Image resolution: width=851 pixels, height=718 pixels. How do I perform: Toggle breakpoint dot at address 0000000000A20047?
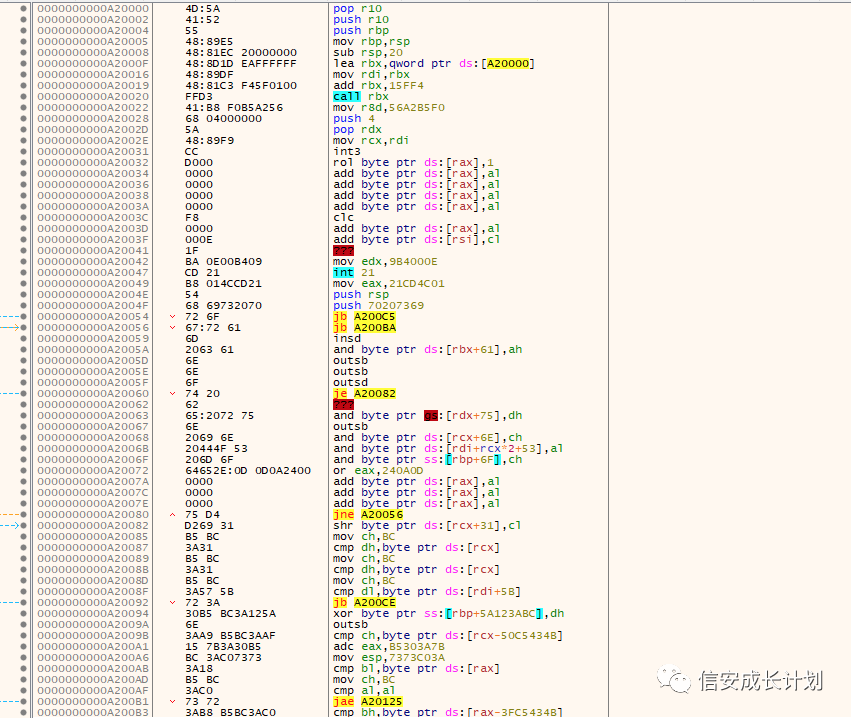click(x=23, y=272)
